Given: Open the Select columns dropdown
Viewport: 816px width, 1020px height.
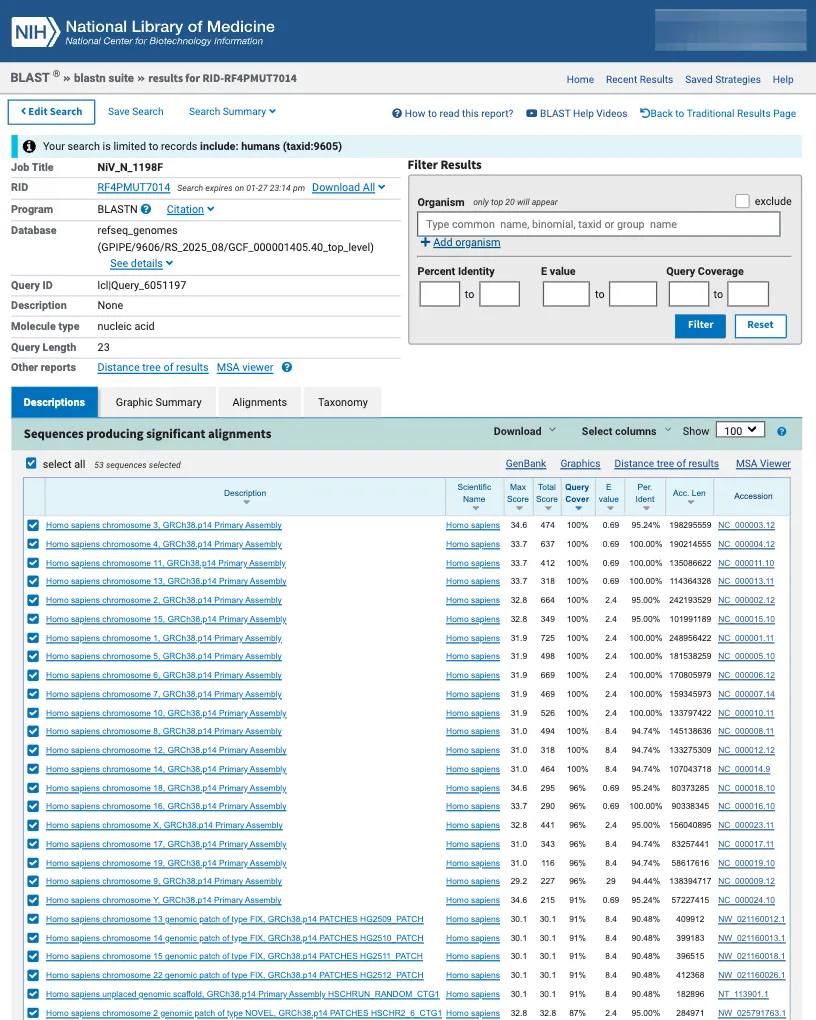Looking at the screenshot, I should (x=626, y=431).
